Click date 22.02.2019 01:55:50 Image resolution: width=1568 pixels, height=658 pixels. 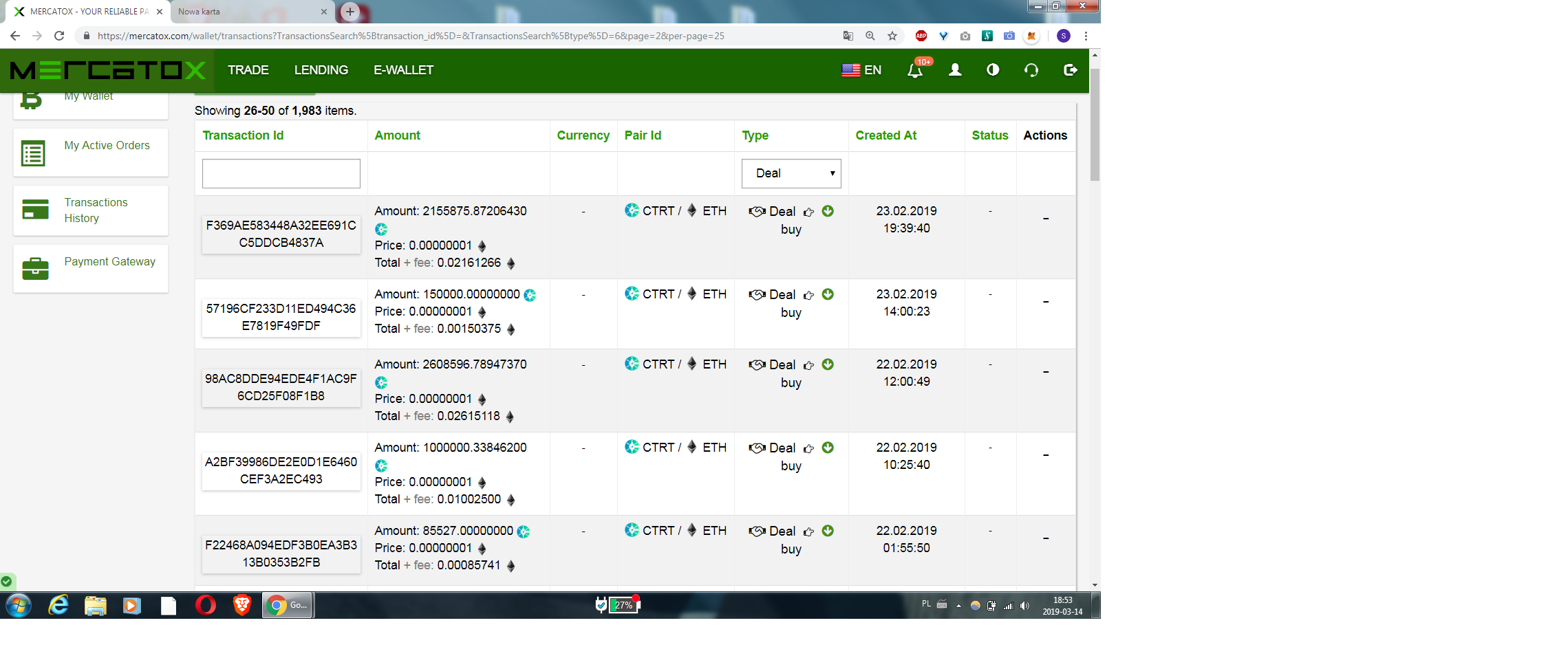(906, 539)
